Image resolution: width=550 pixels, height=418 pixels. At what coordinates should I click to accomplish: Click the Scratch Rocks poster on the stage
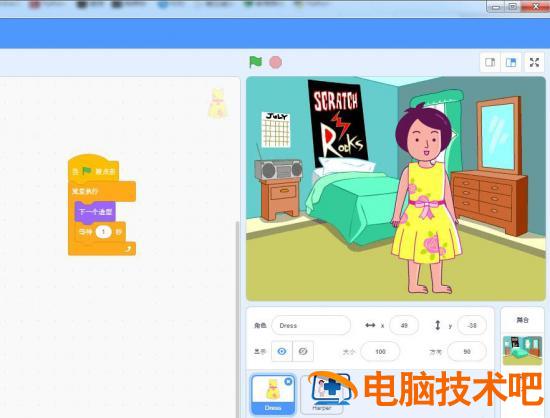(x=337, y=123)
